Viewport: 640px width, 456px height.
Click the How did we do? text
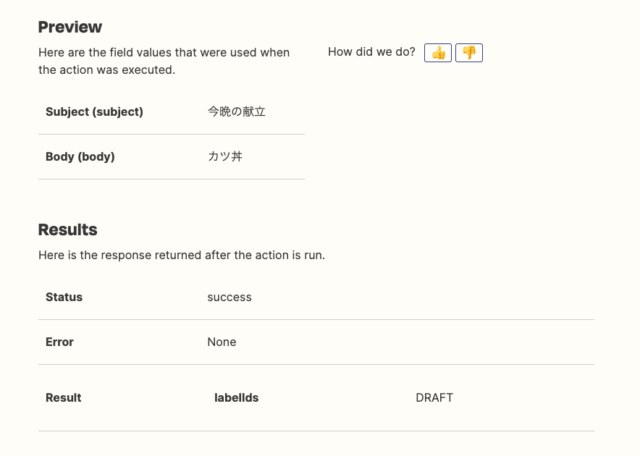coord(371,52)
